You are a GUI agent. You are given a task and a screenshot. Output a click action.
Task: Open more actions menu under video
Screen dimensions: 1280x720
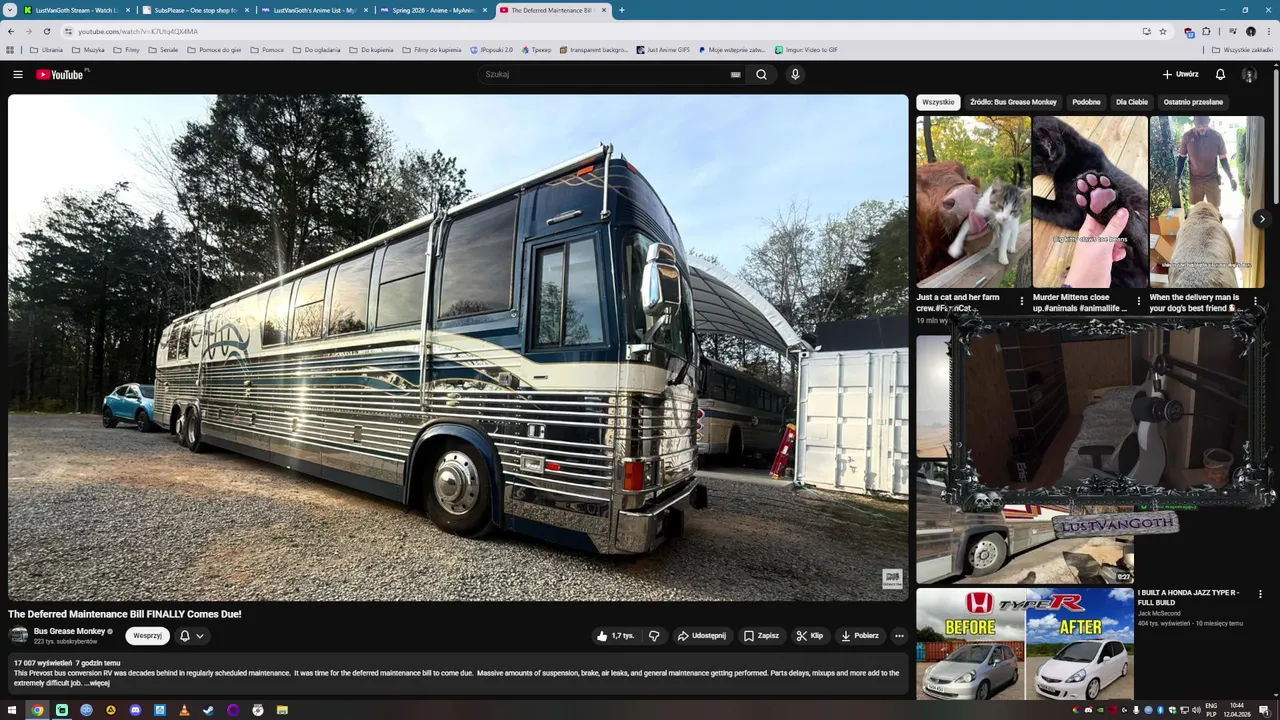(899, 635)
